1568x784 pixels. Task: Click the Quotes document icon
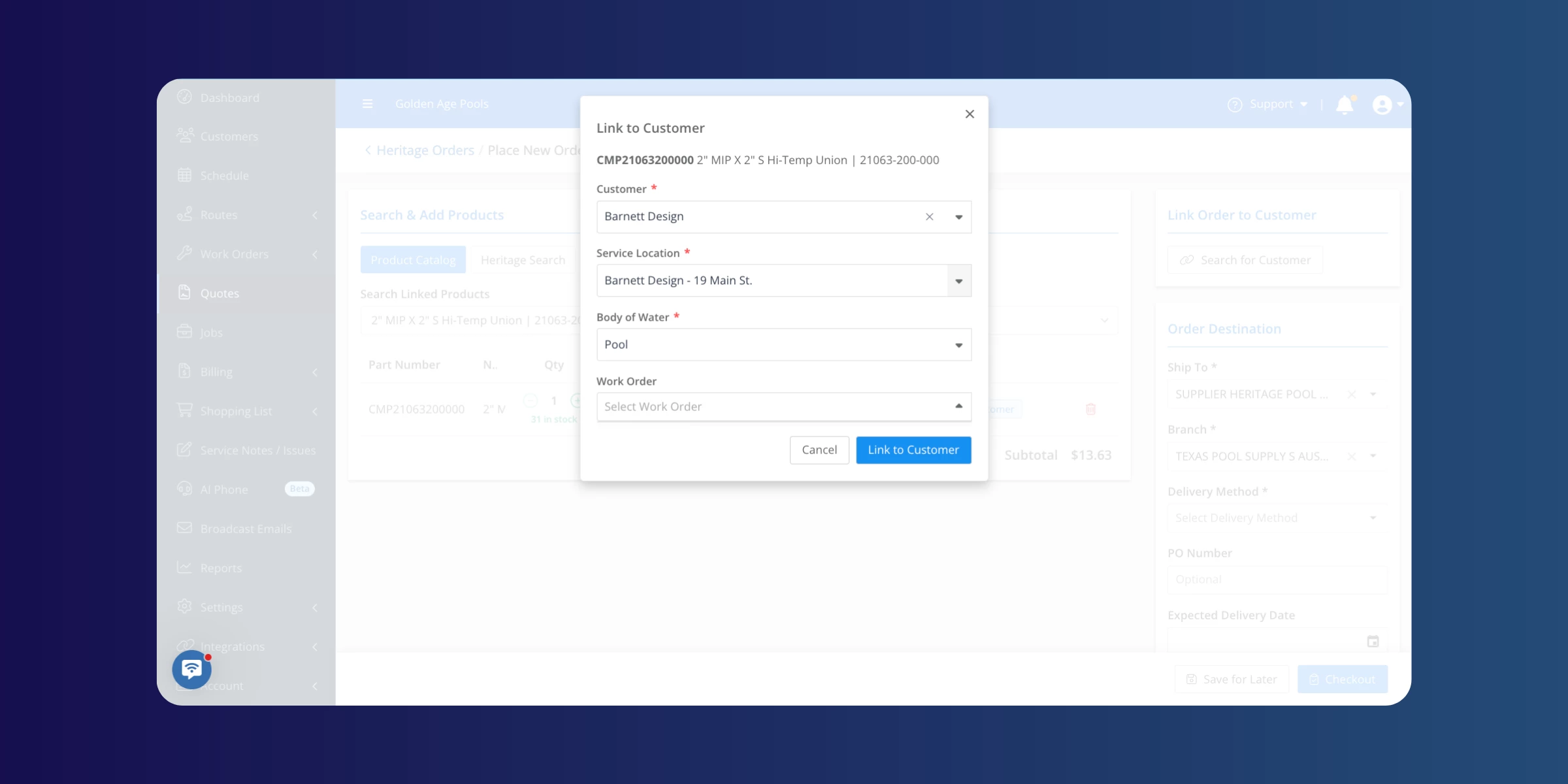click(184, 292)
